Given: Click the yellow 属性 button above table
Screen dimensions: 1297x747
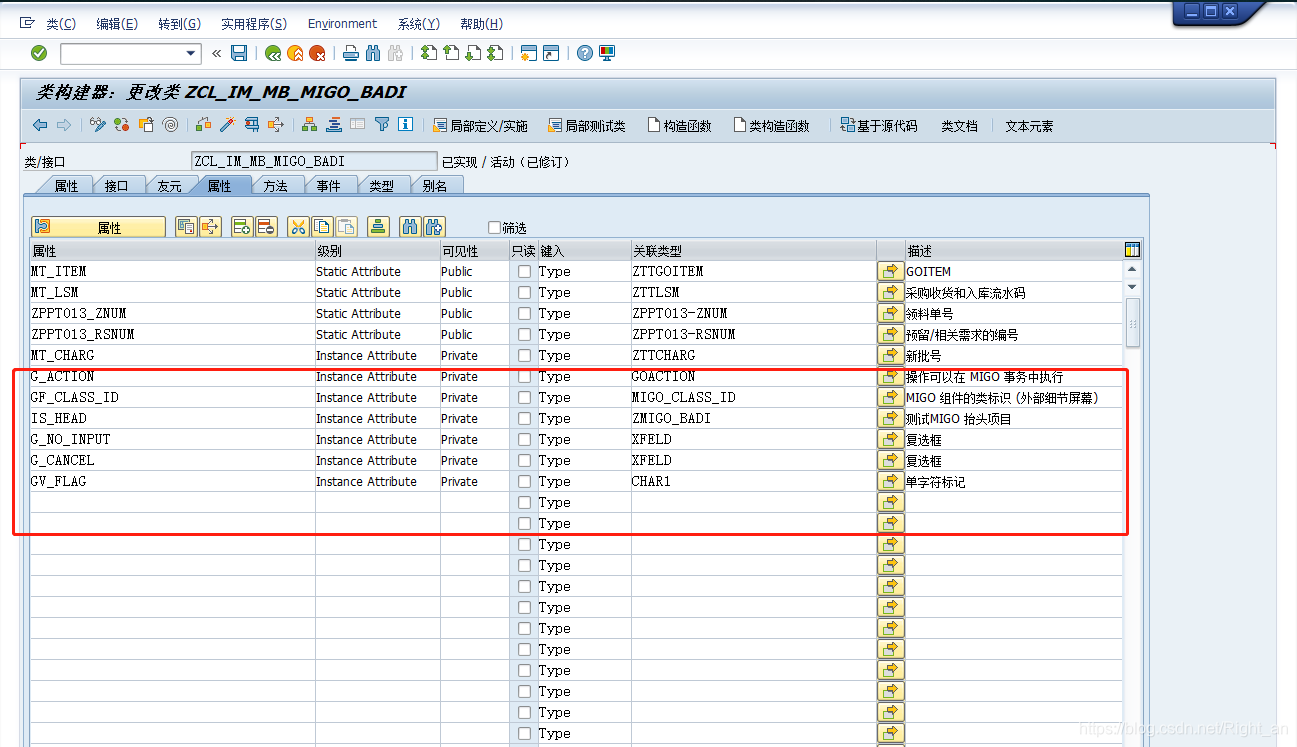Looking at the screenshot, I should [x=98, y=227].
